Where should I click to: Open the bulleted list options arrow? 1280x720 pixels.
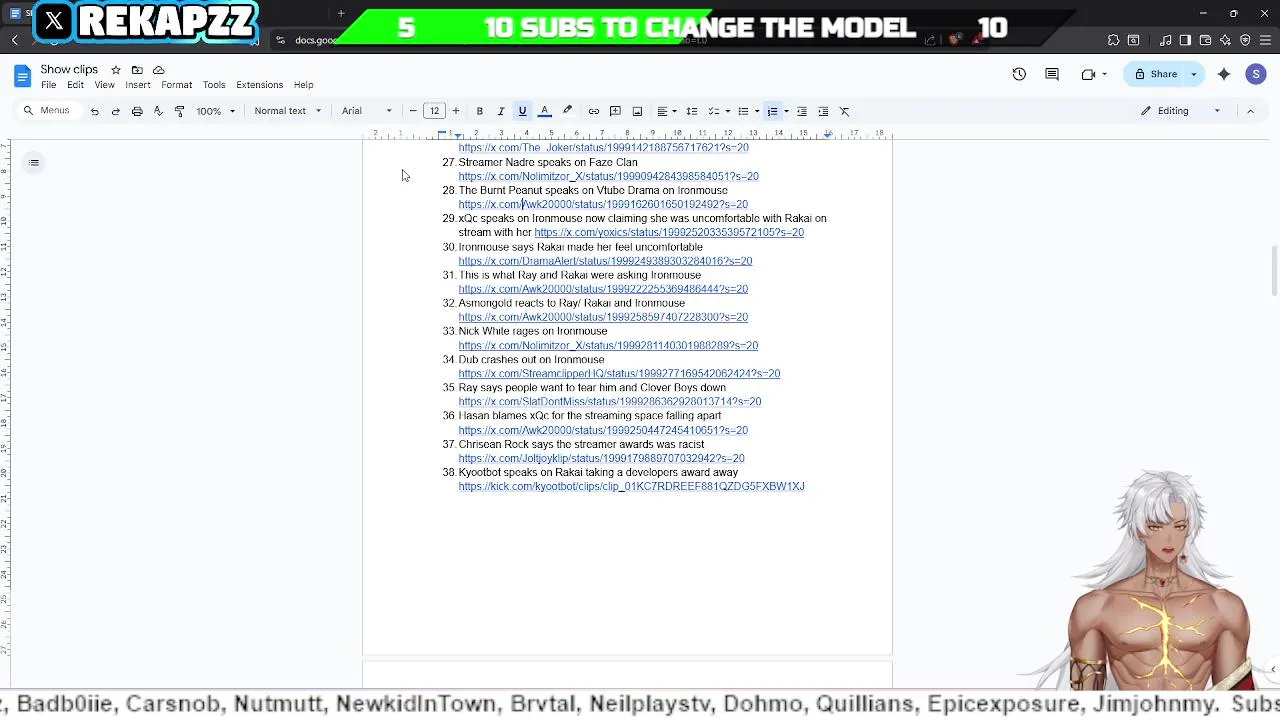[757, 111]
